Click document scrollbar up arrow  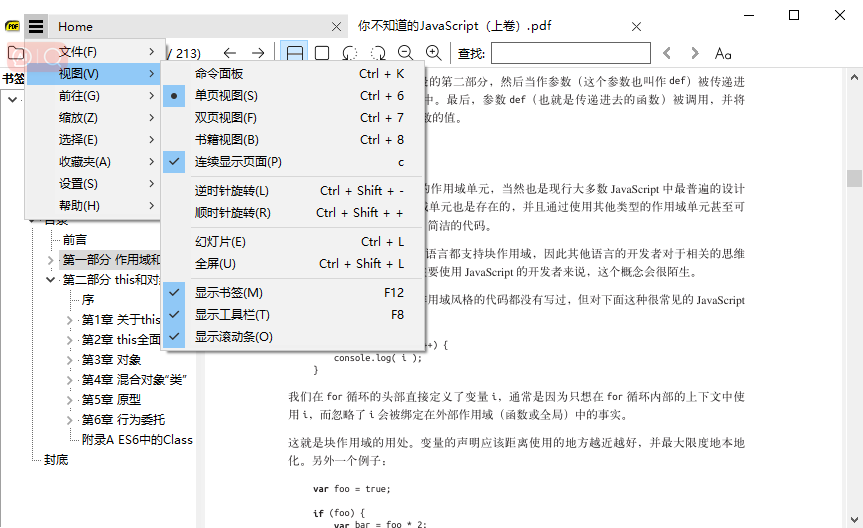(x=854, y=77)
